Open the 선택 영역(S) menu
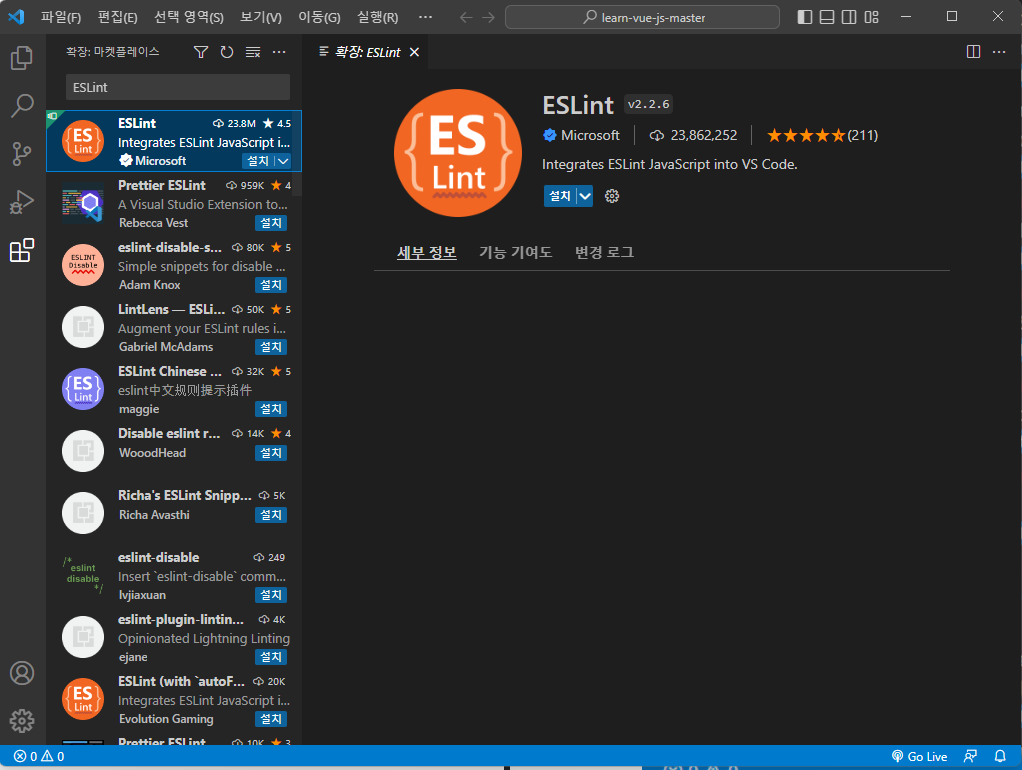This screenshot has height=770, width=1022. pyautogui.click(x=188, y=17)
